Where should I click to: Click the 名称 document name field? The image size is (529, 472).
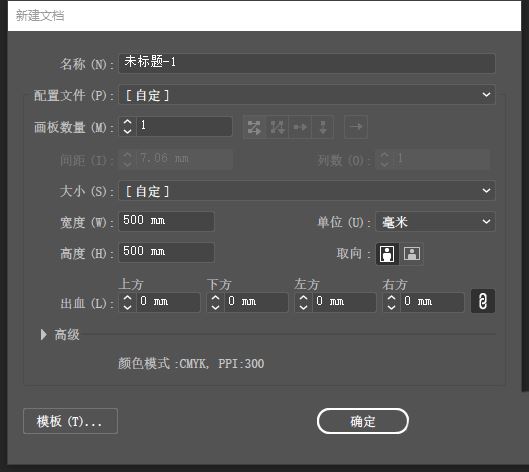point(307,63)
